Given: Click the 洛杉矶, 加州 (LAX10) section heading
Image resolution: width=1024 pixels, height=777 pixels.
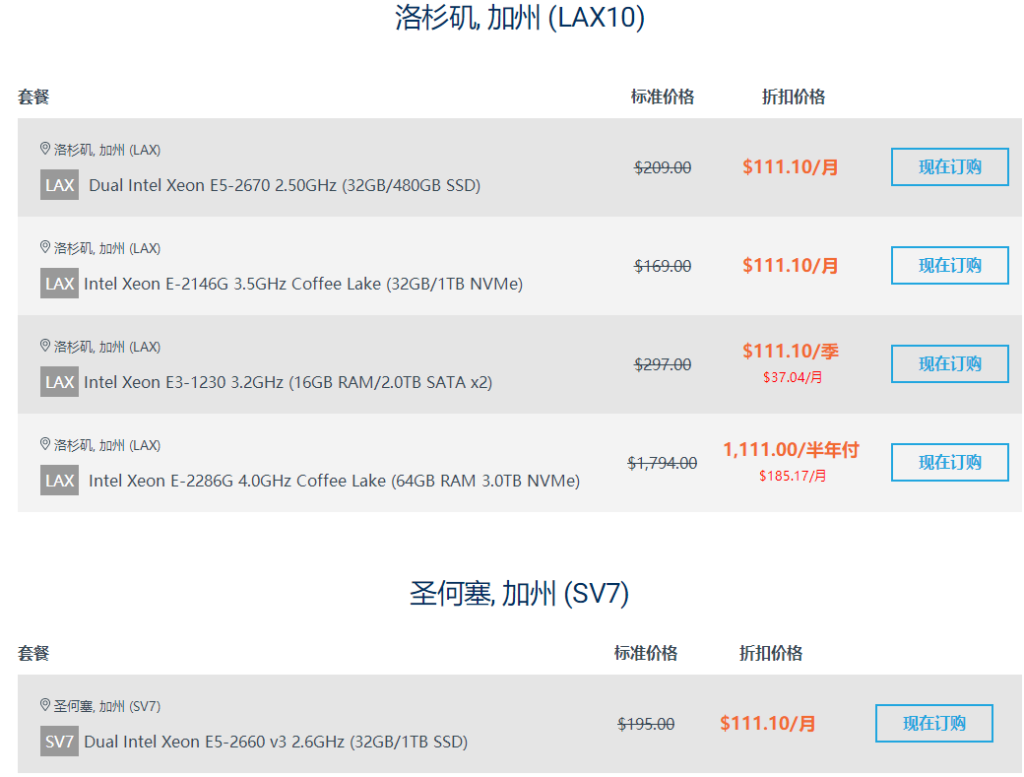Looking at the screenshot, I should click(x=519, y=19).
